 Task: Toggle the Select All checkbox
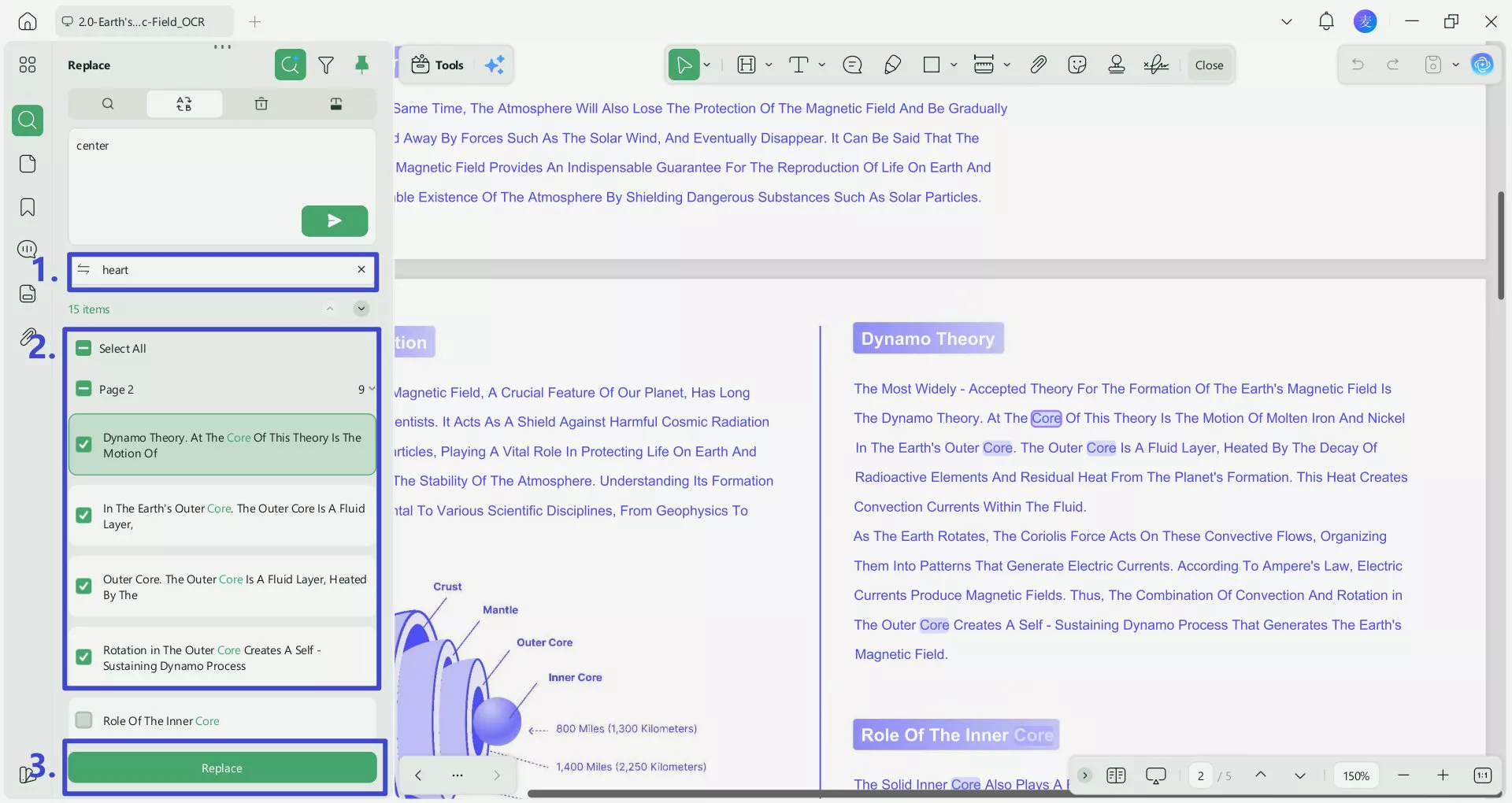pyautogui.click(x=83, y=349)
